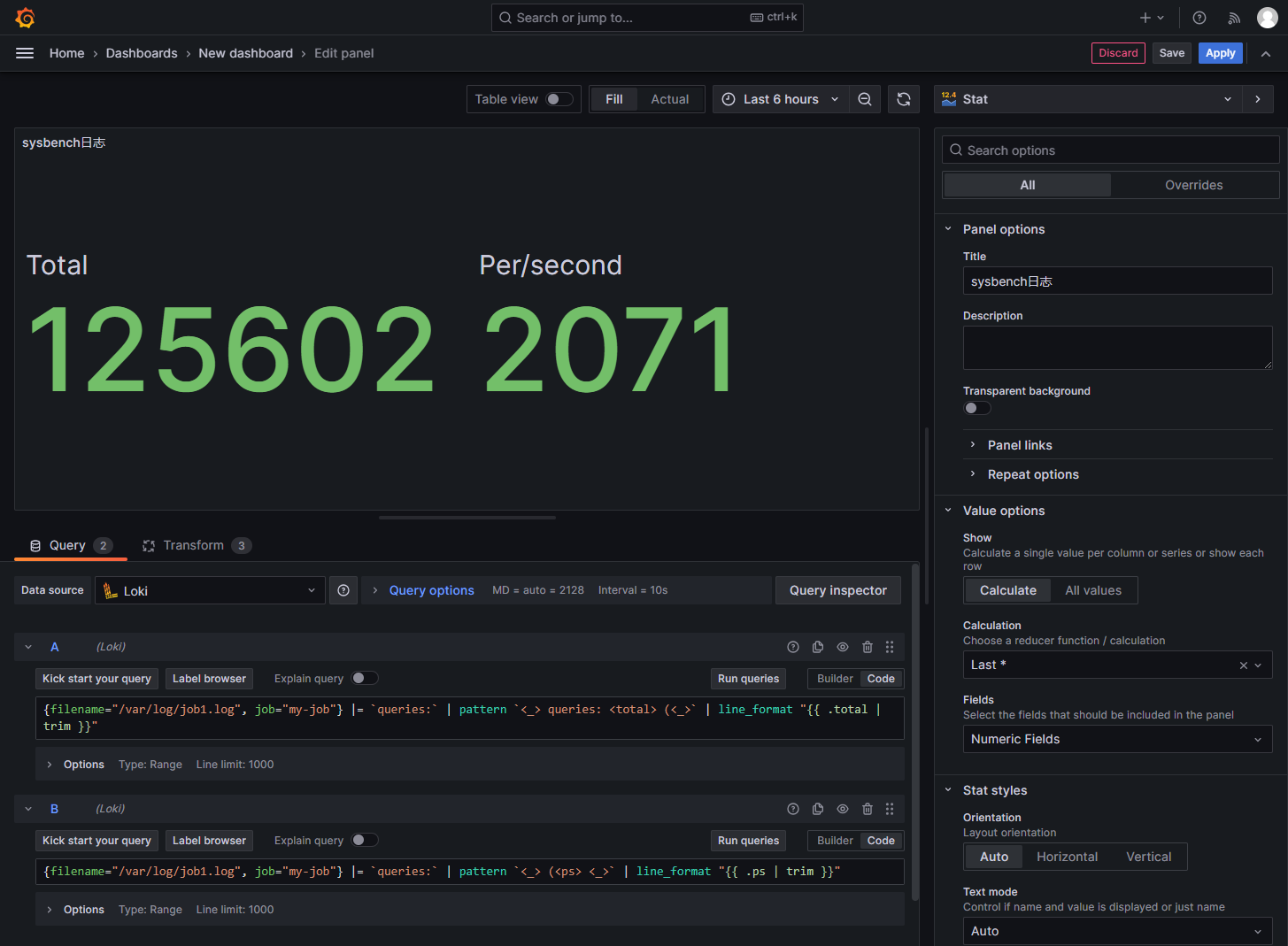Open the Calculation Last * dropdown

[1117, 665]
